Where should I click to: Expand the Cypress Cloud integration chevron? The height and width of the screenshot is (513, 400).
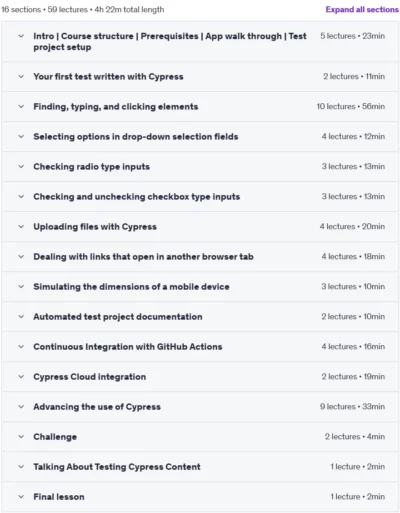[x=21, y=377]
